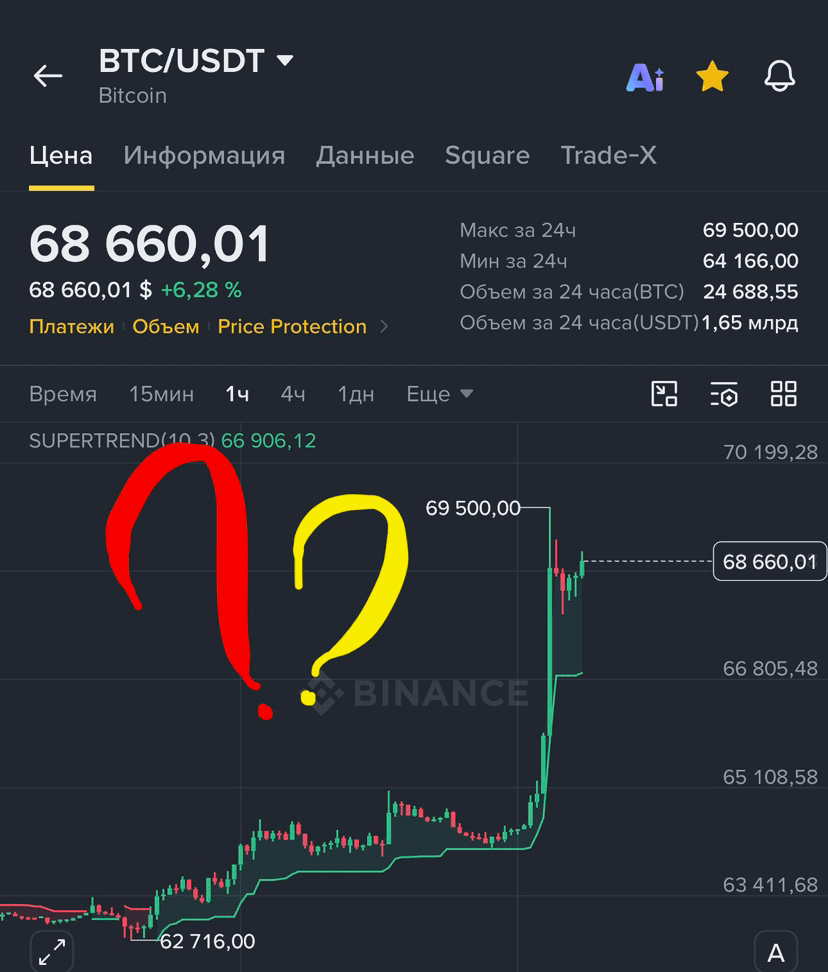Open the Square tab

(487, 156)
